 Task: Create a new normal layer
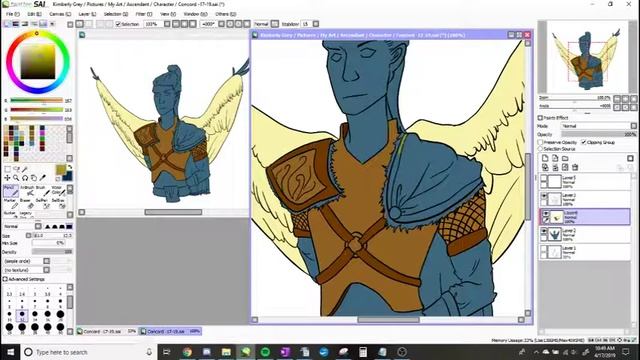tap(545, 158)
